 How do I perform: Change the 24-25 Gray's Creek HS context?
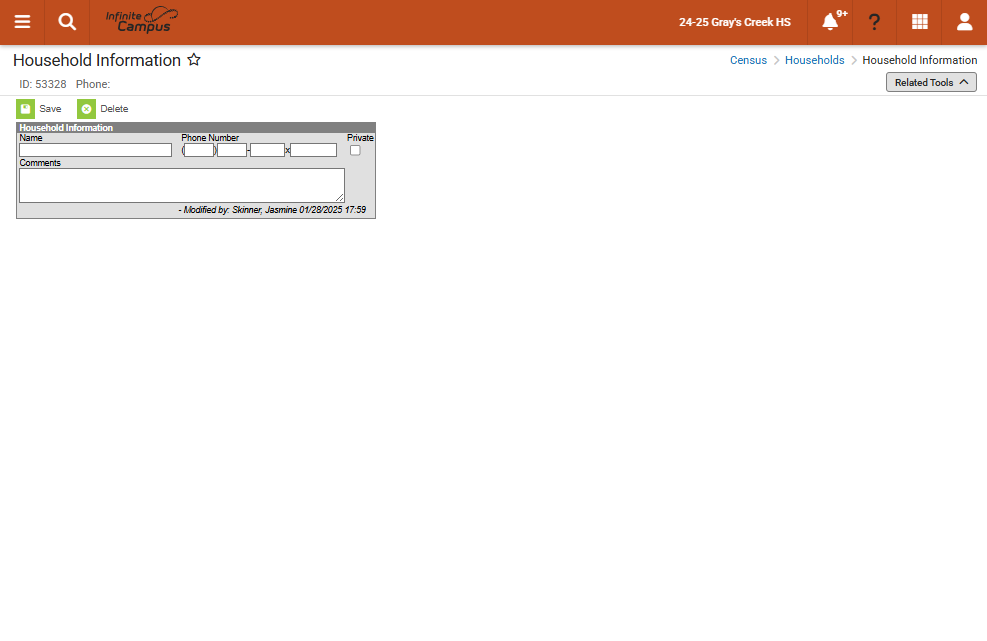click(x=735, y=22)
